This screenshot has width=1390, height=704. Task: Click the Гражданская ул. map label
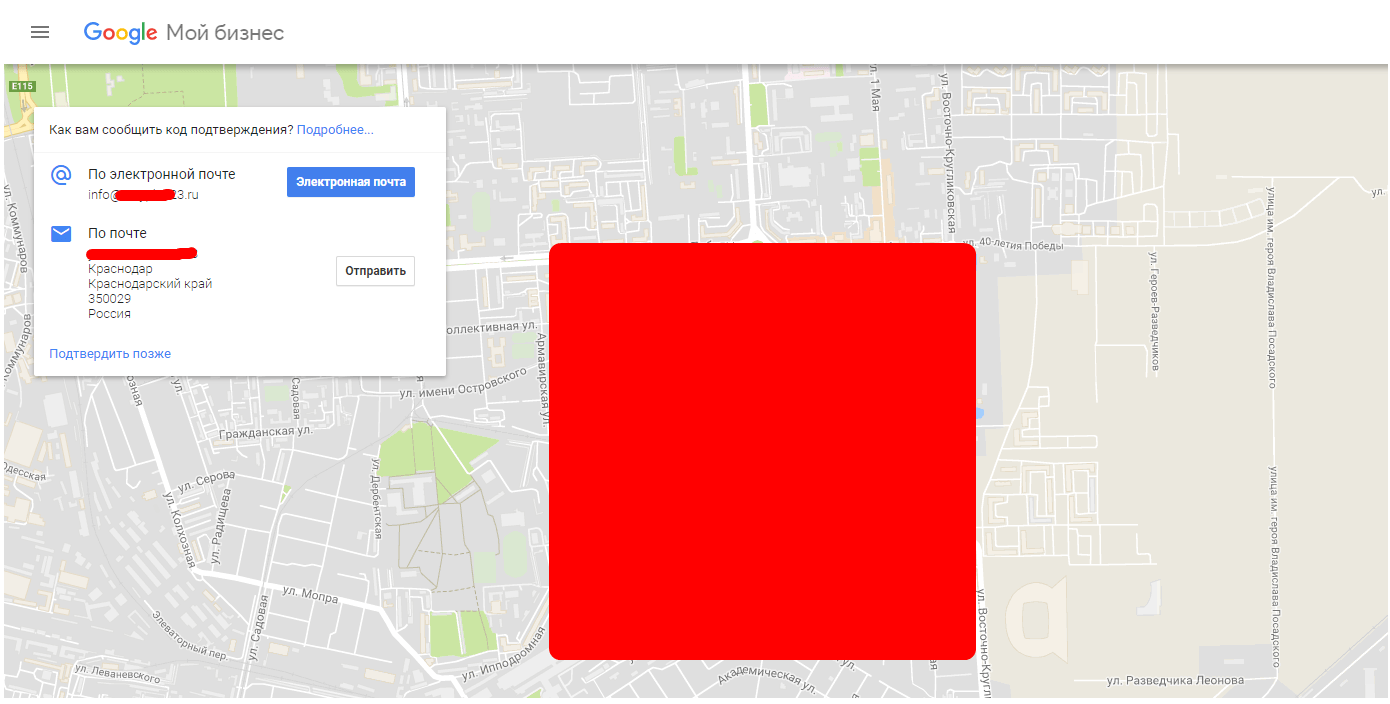[266, 432]
